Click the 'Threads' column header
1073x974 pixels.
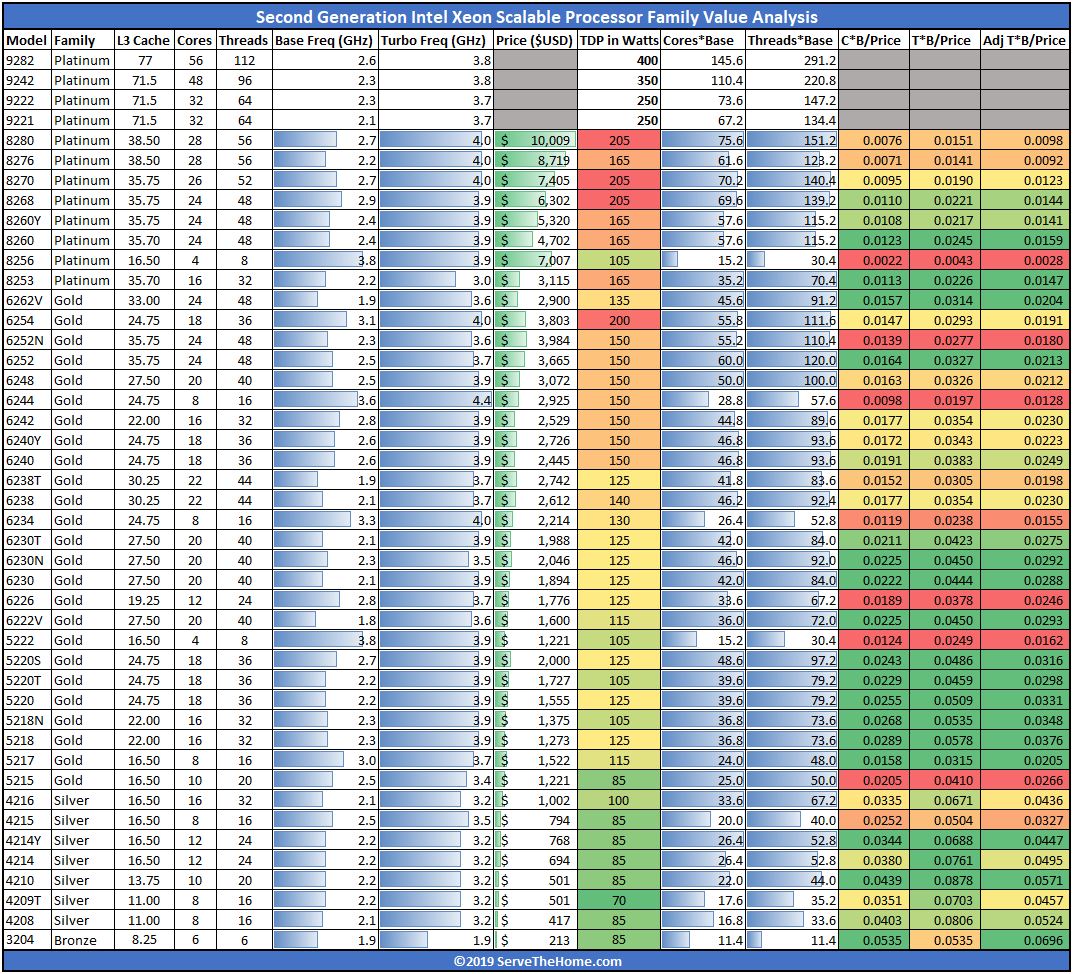[x=244, y=40]
